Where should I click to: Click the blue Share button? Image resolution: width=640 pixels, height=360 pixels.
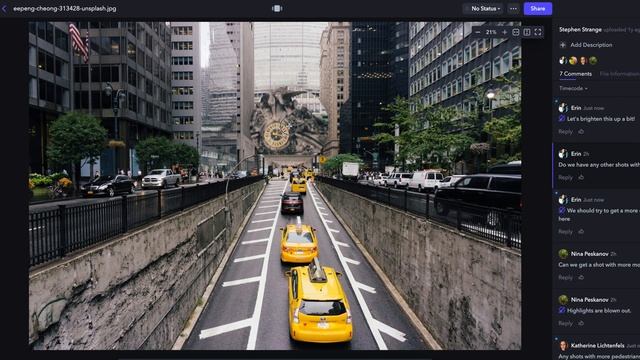538,9
